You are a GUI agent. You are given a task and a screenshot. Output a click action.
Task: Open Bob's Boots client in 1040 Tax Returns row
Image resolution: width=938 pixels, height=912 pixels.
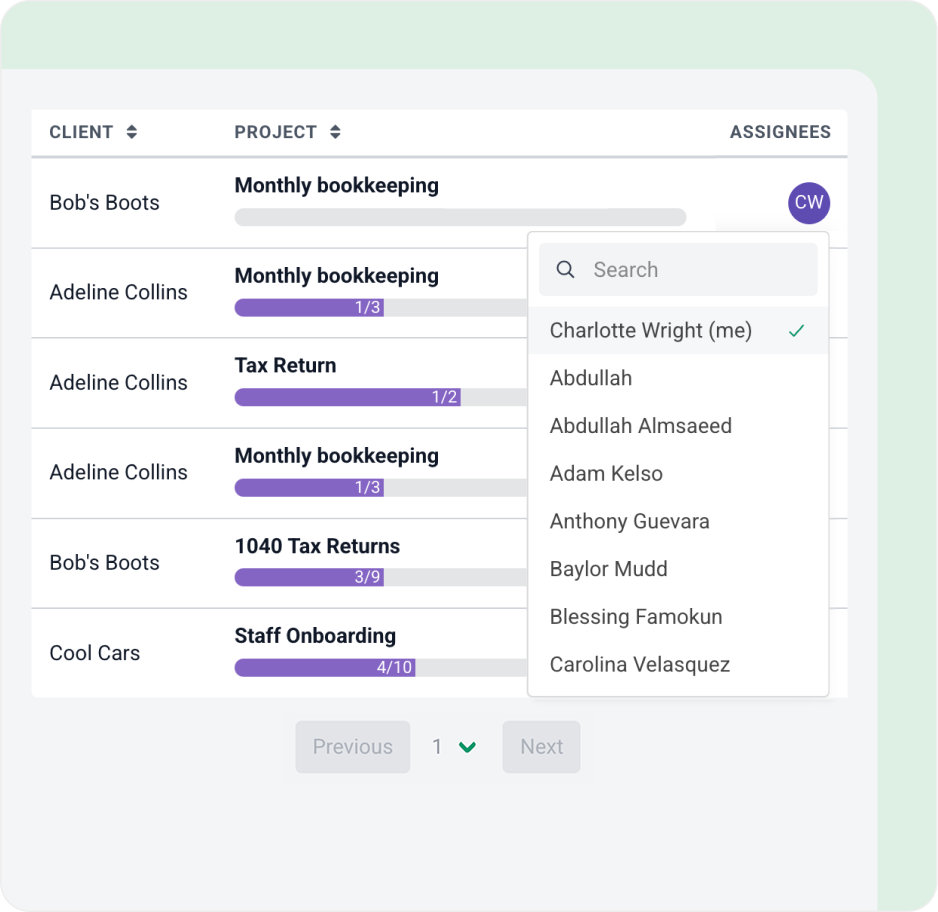(104, 563)
